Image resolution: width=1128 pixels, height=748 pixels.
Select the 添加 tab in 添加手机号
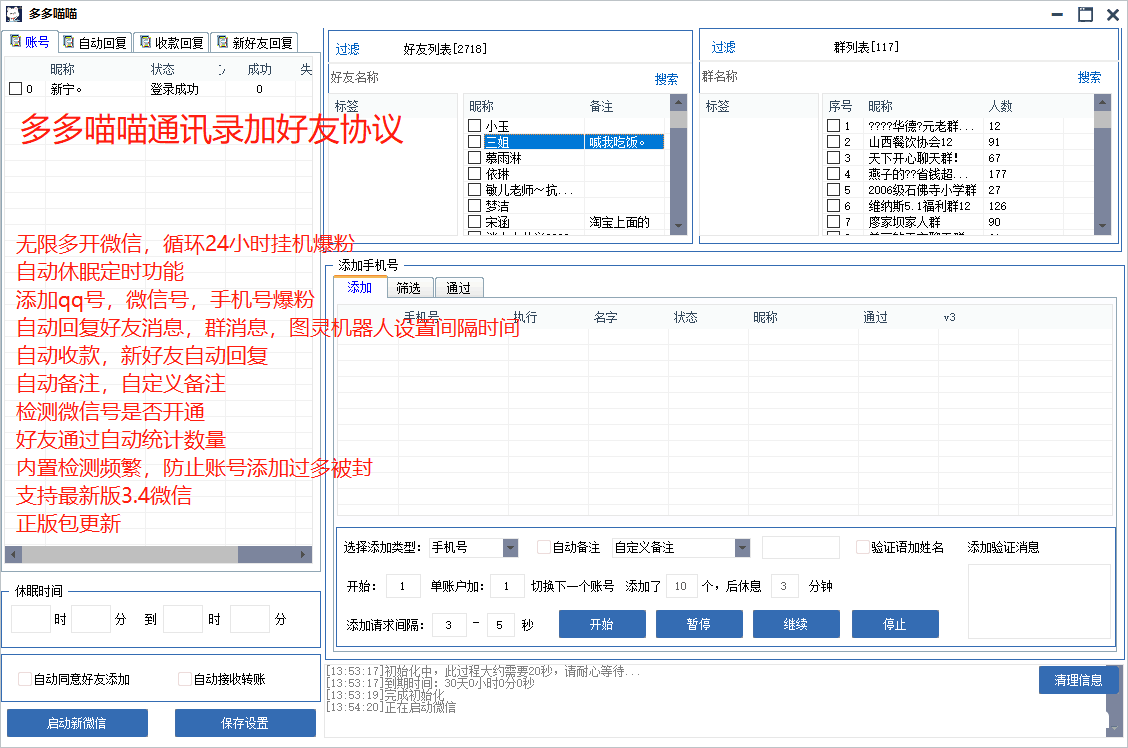point(359,287)
